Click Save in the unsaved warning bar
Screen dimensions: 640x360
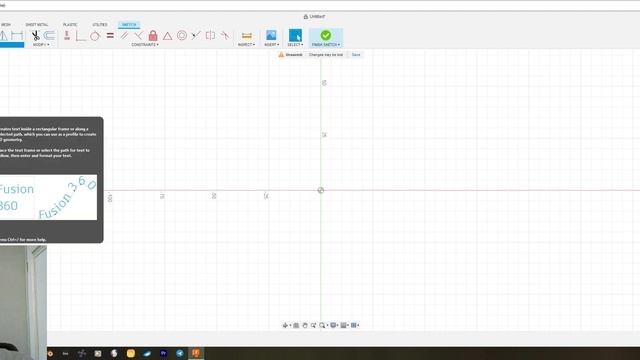pyautogui.click(x=356, y=55)
